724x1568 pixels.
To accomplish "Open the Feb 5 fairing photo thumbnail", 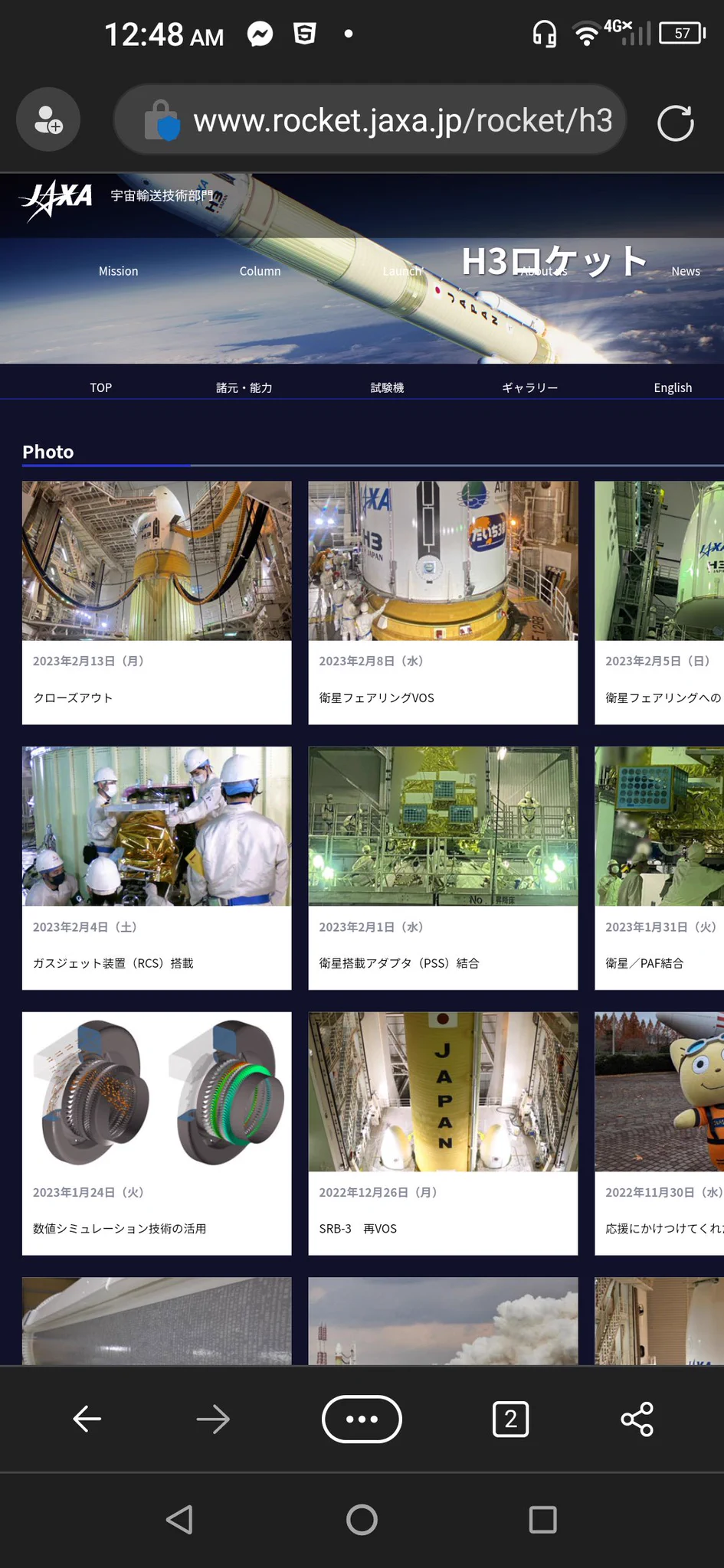I will click(660, 560).
